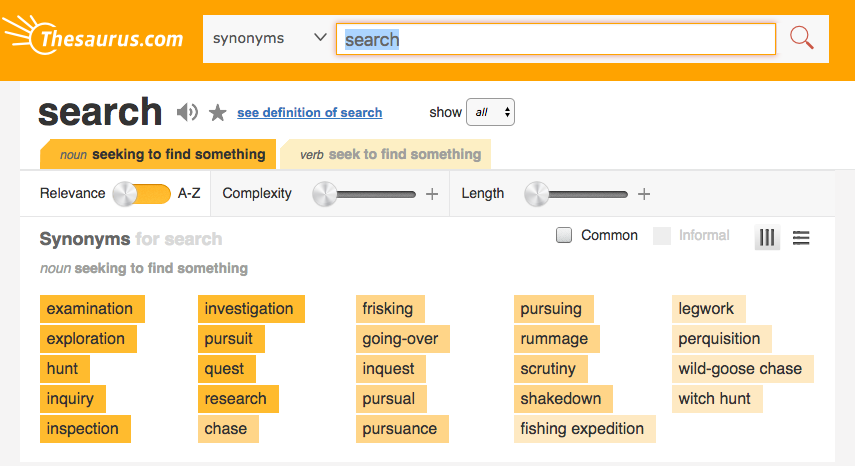Play the search pronunciation speaker icon
The image size is (855, 466).
coord(187,112)
